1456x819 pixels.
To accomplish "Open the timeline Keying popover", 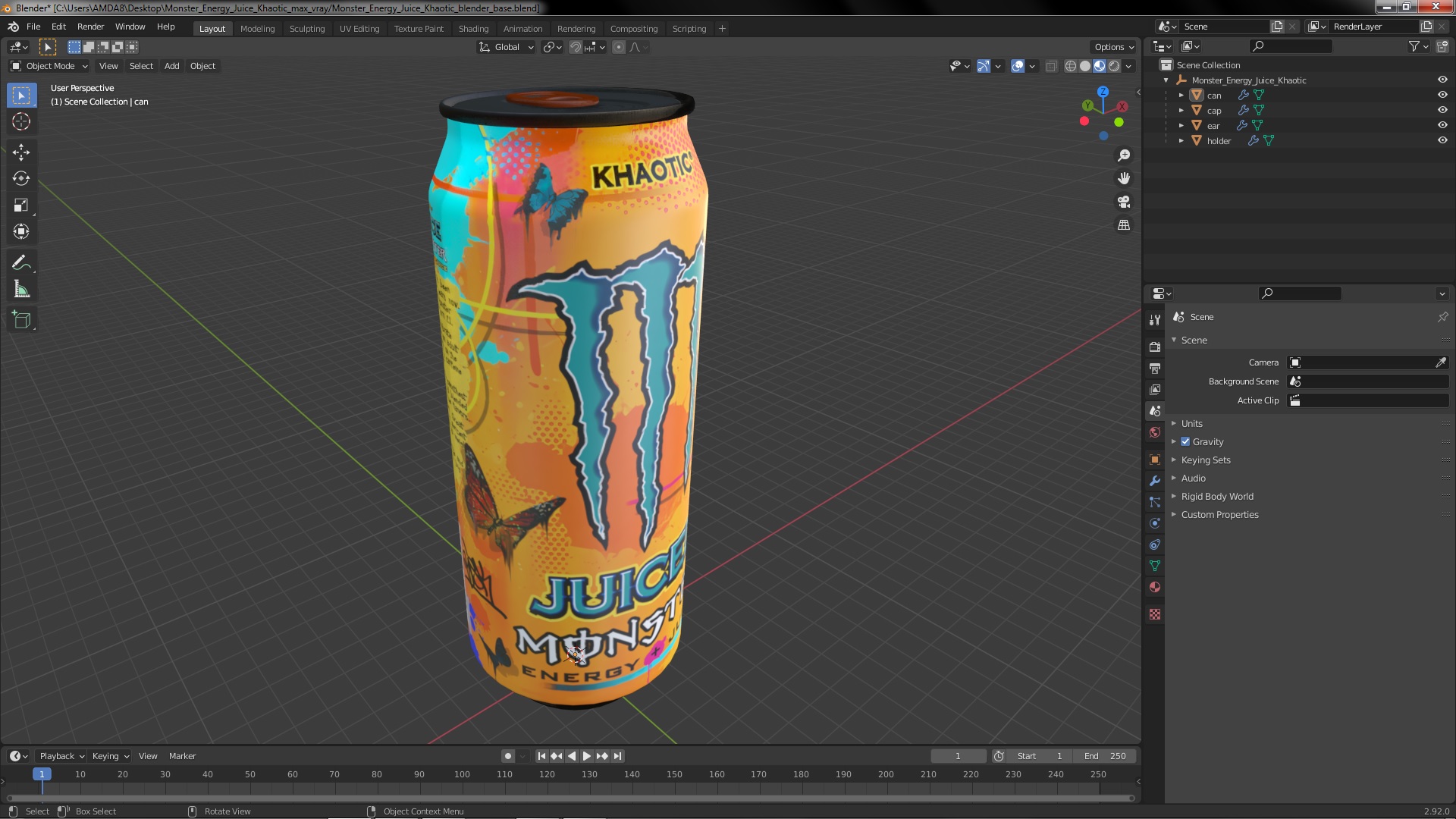I will click(x=111, y=756).
